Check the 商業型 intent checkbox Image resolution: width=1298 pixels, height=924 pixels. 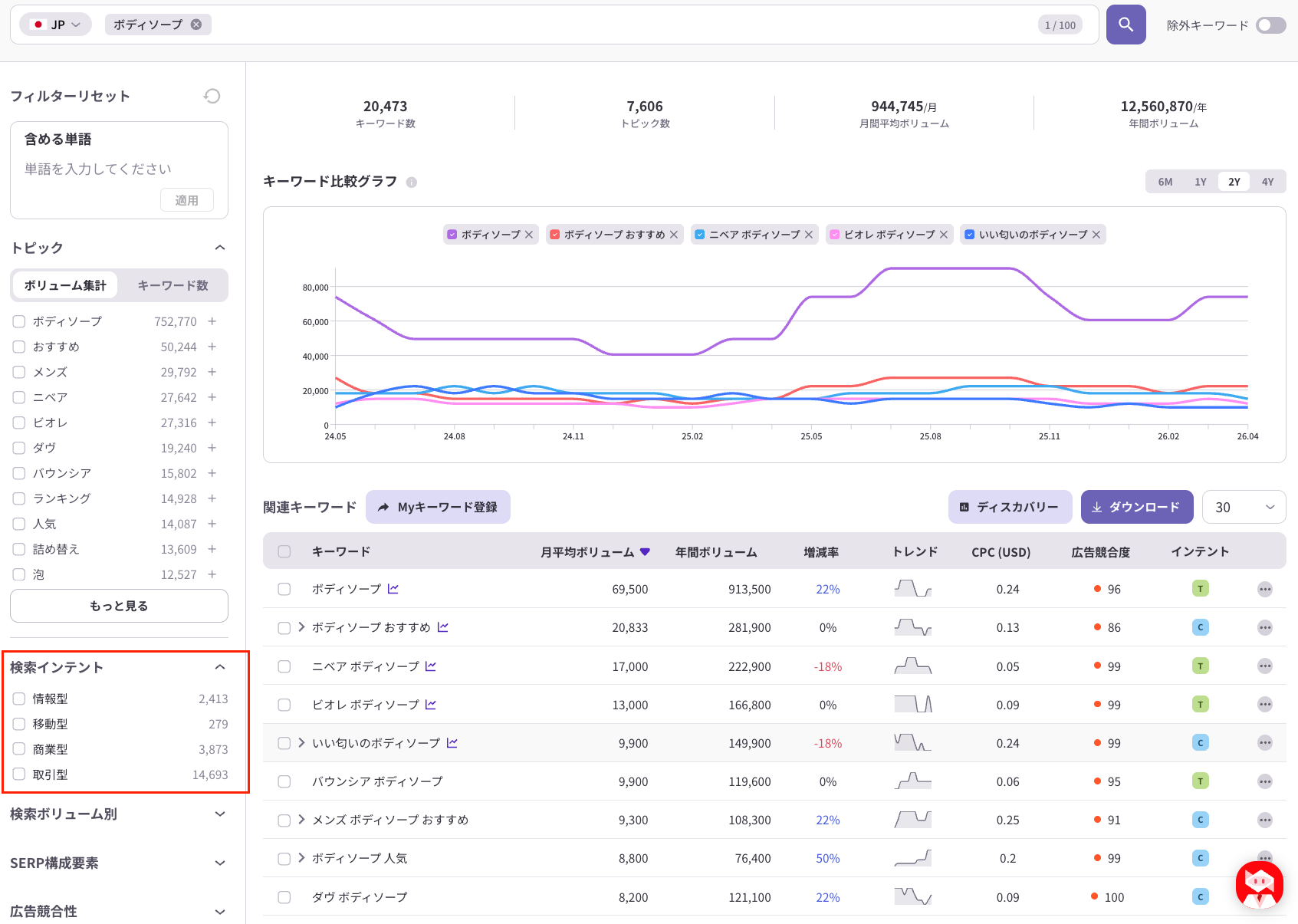pos(19,749)
